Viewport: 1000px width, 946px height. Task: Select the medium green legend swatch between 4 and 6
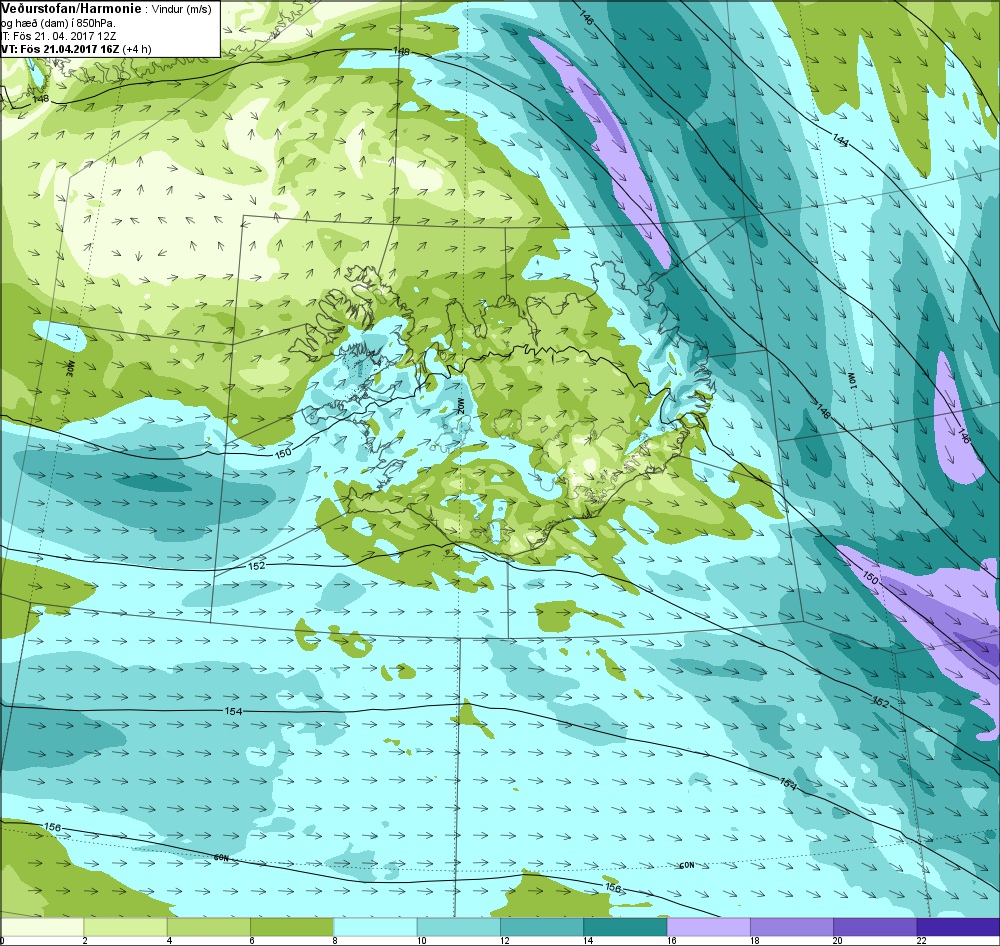click(x=209, y=926)
